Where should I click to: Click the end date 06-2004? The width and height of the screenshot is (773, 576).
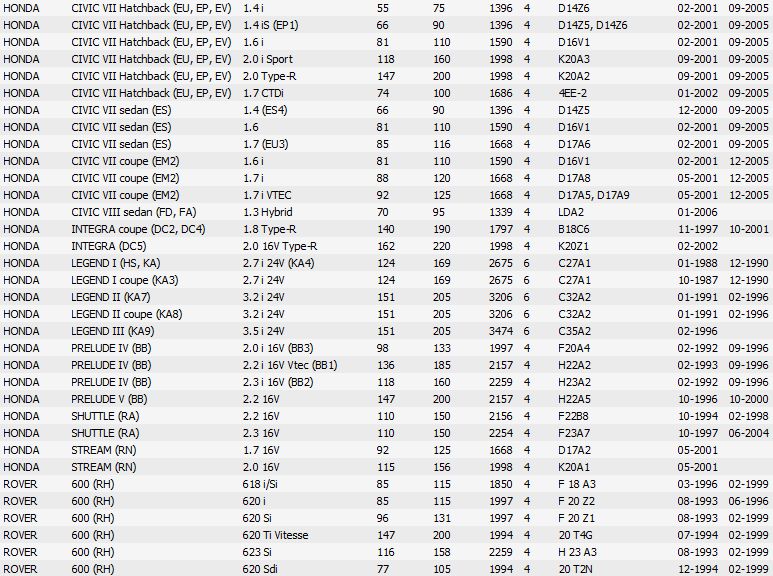click(748, 433)
